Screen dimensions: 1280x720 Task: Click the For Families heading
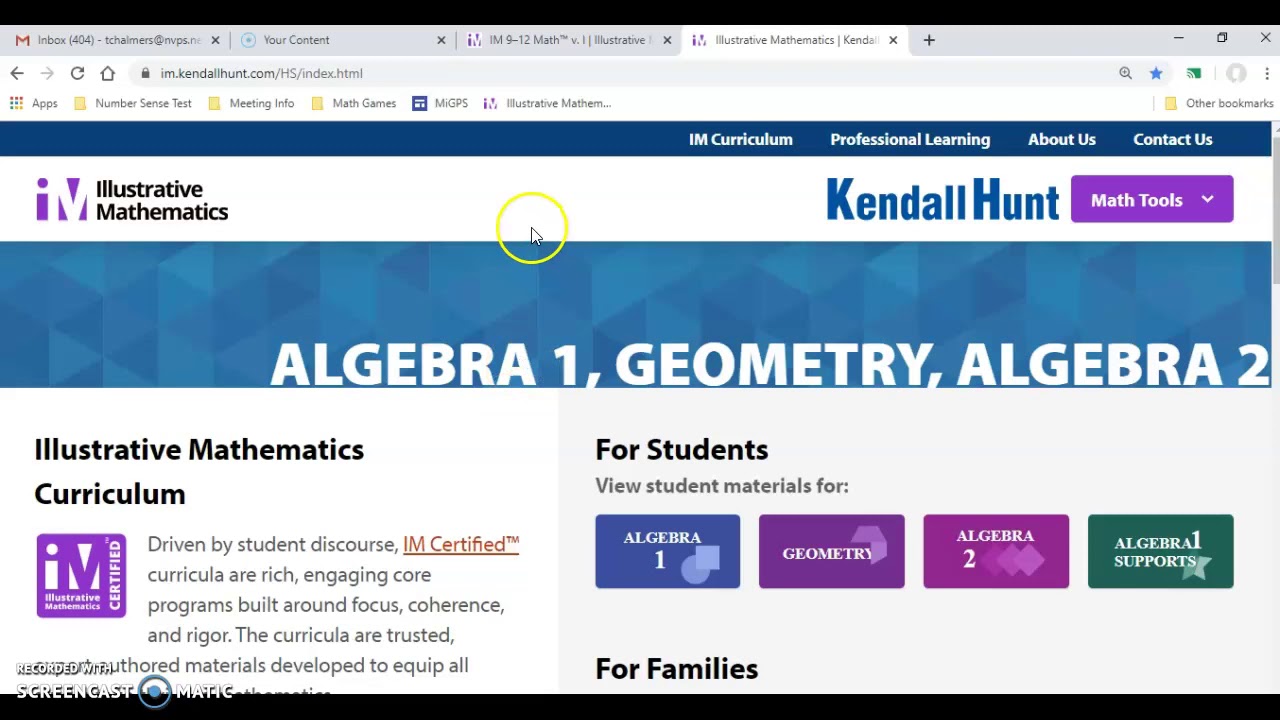(677, 668)
